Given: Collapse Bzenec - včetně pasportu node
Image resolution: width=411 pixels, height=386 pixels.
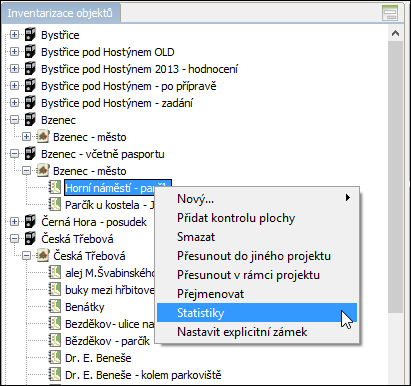Looking at the screenshot, I should pos(14,153).
